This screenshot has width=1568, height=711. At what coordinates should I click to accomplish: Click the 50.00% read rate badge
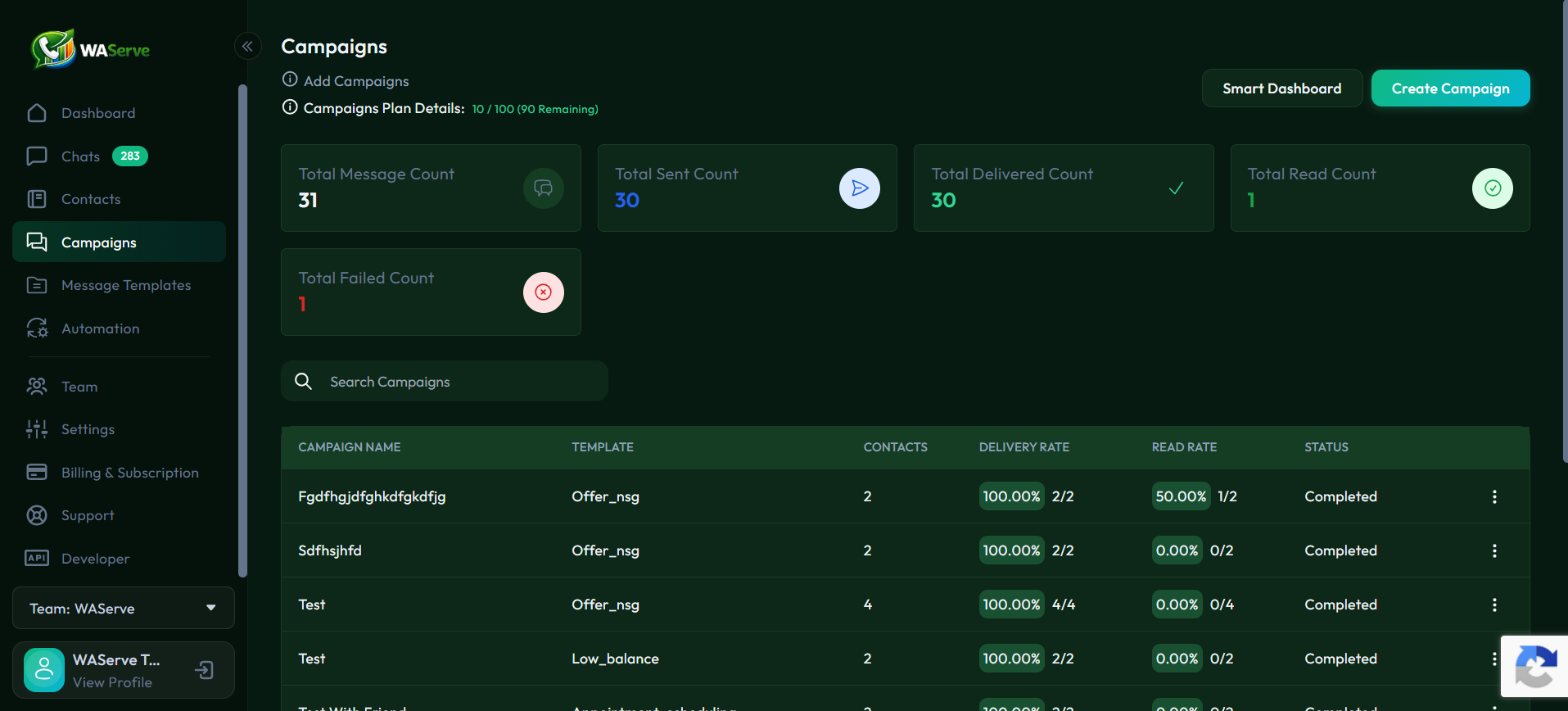(1181, 496)
